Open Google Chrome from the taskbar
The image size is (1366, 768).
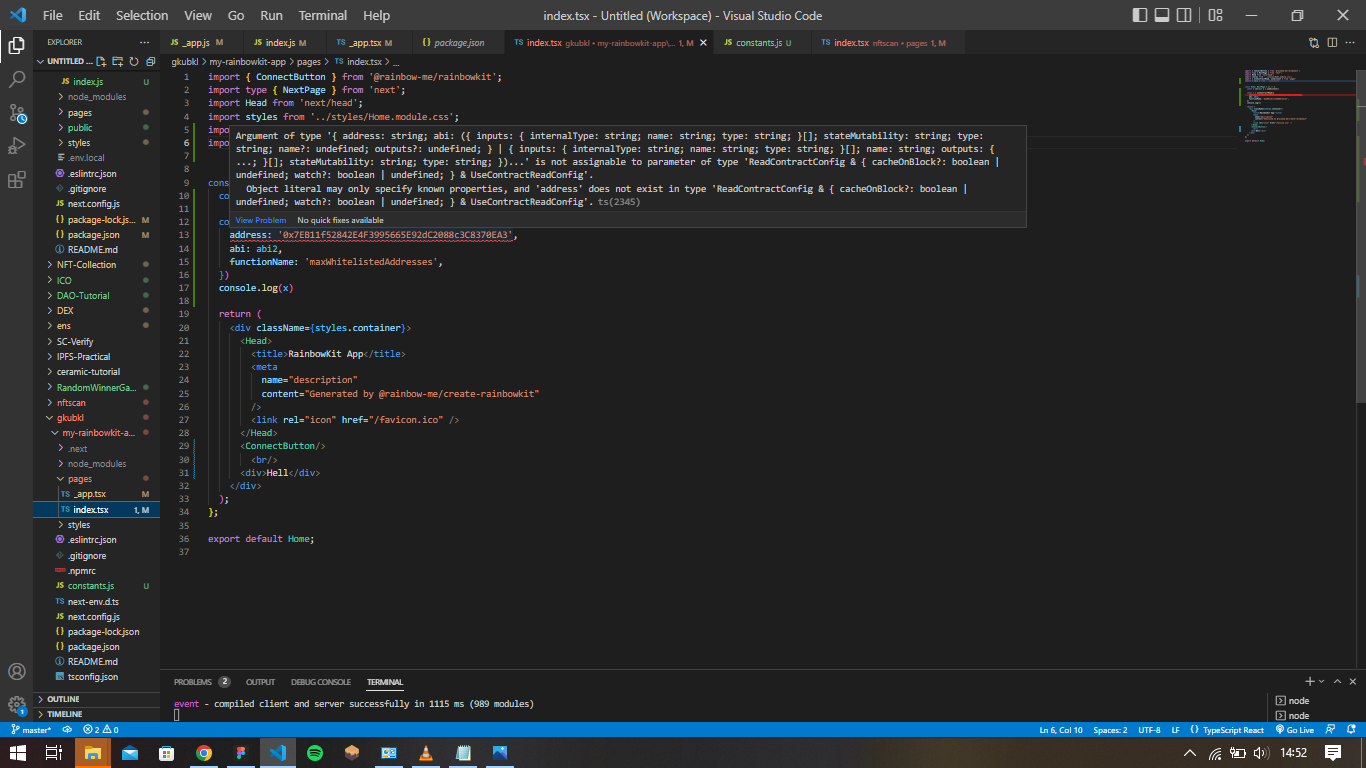pos(204,753)
